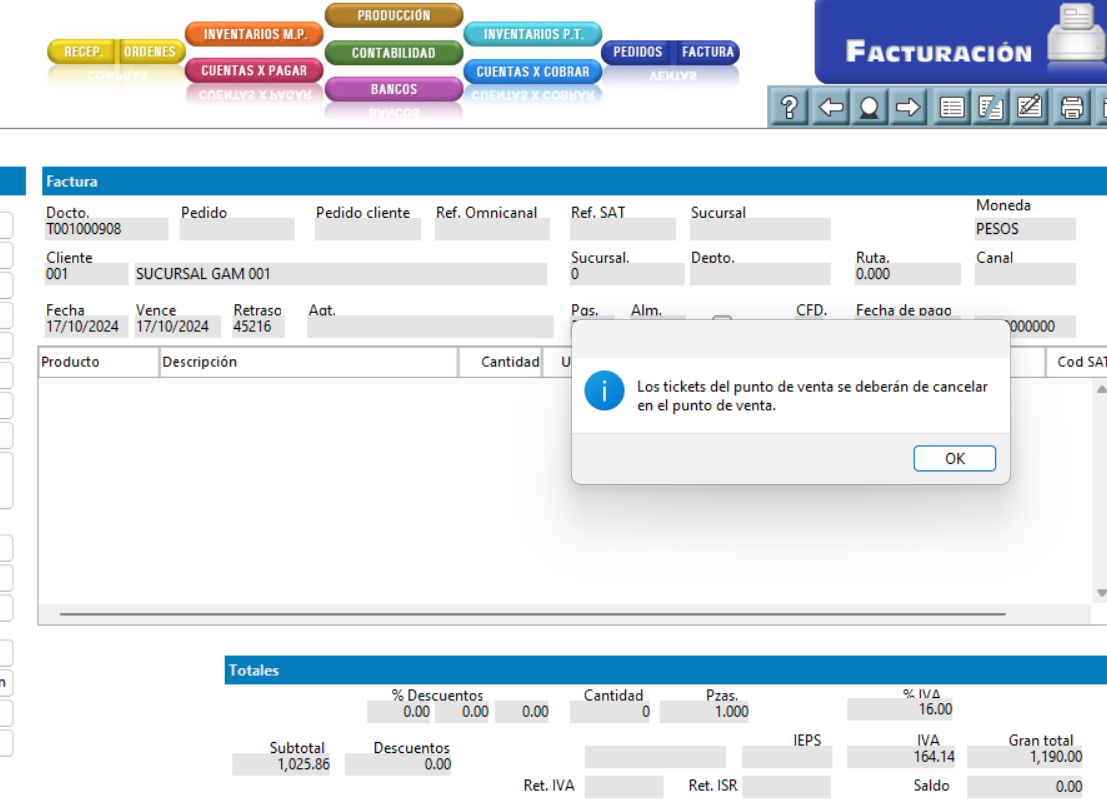Click the edit pencil toolbar icon
Image resolution: width=1107 pixels, height=799 pixels.
click(x=1029, y=107)
